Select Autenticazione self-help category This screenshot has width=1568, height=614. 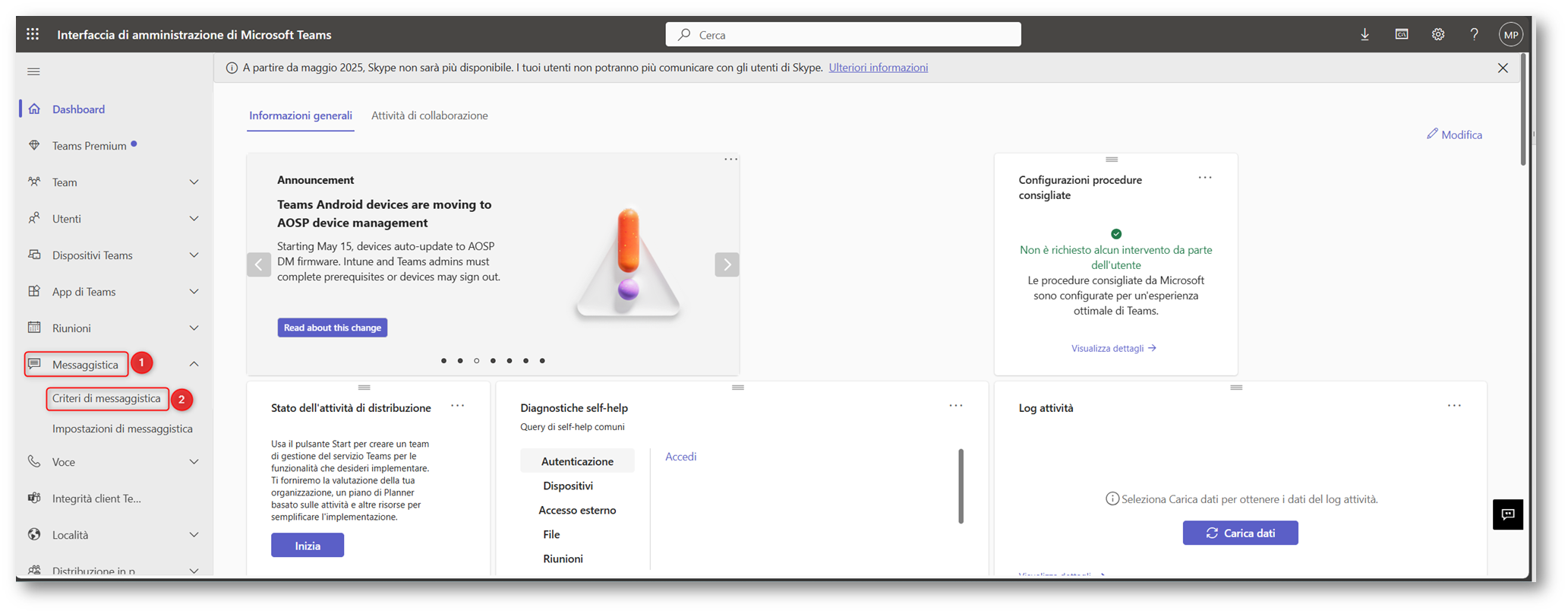tap(577, 461)
